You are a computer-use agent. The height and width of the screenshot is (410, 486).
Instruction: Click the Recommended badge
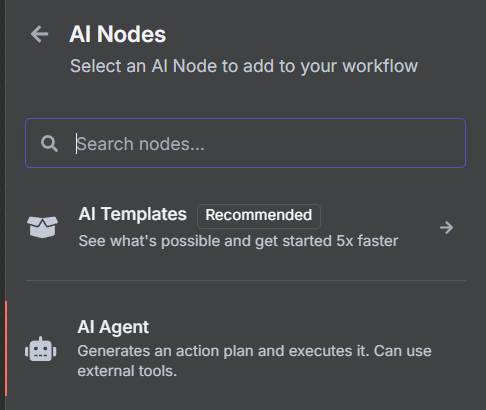point(259,215)
